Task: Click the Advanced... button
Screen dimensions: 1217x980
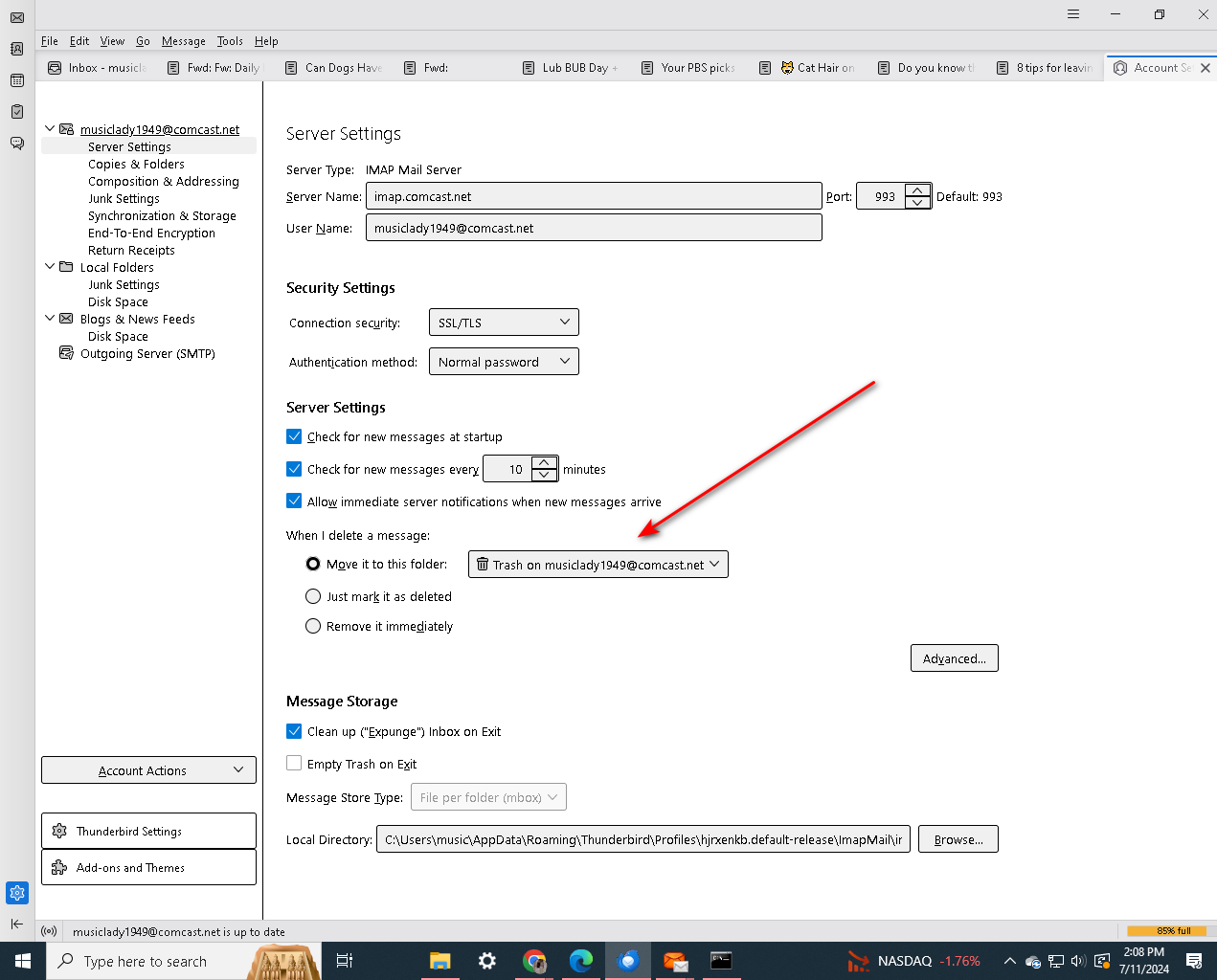Action: click(x=955, y=658)
